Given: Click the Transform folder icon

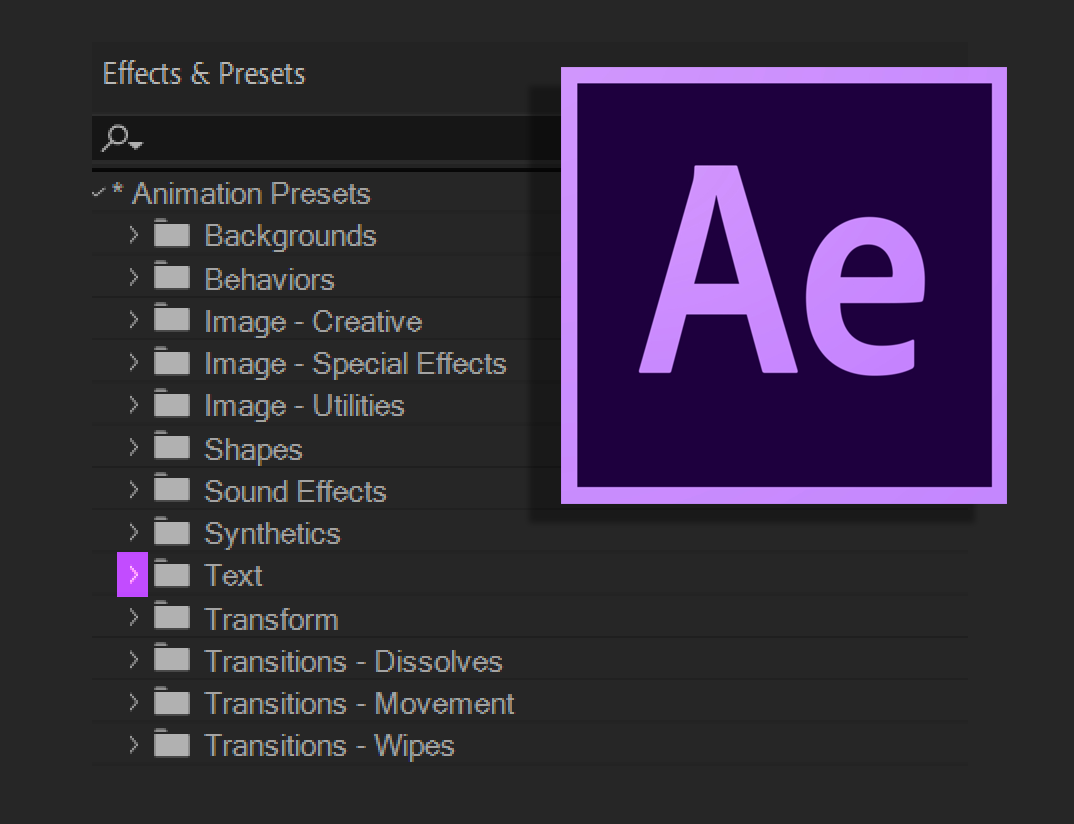Looking at the screenshot, I should [171, 616].
